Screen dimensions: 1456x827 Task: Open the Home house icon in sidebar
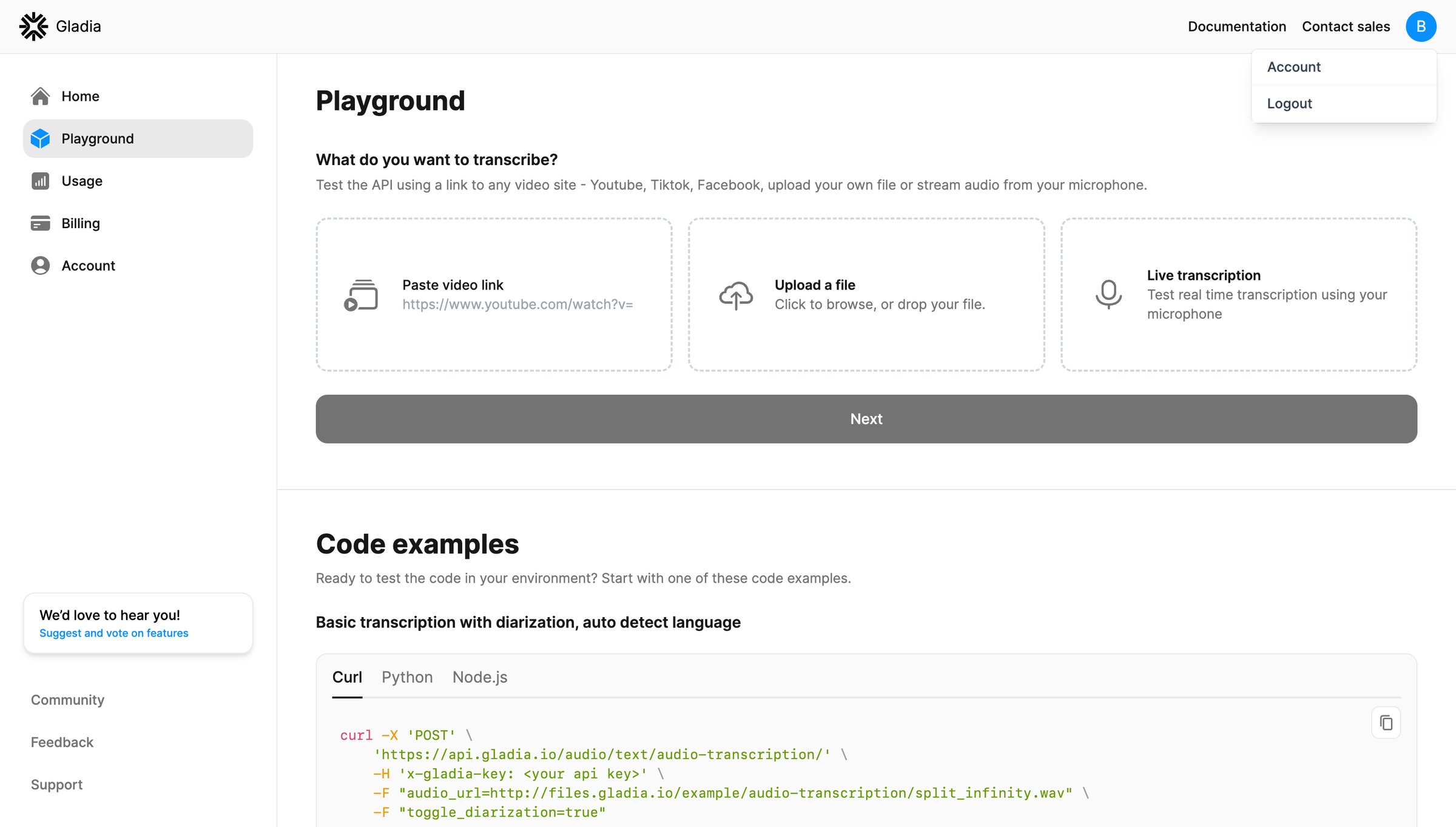pos(40,96)
